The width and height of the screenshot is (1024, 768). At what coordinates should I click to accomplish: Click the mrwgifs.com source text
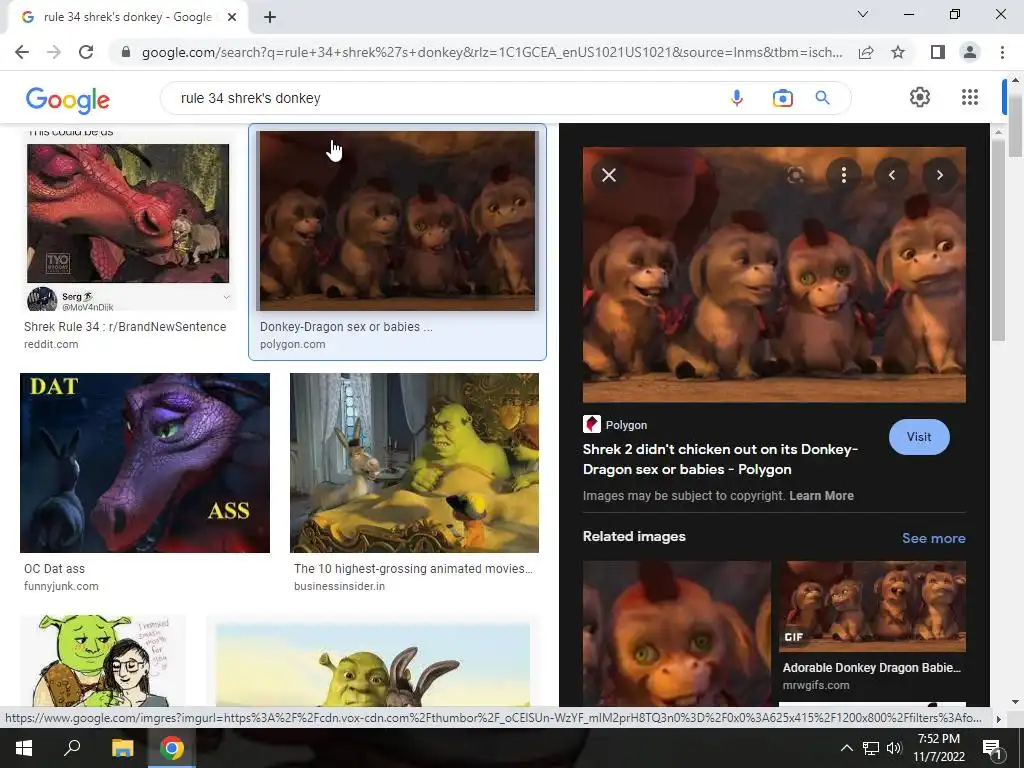[816, 685]
